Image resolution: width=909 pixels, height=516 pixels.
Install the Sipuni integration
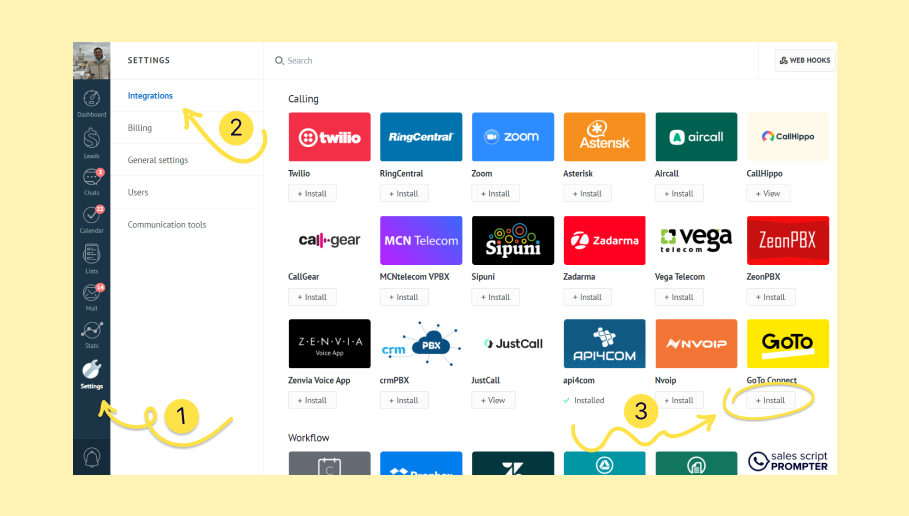point(496,297)
